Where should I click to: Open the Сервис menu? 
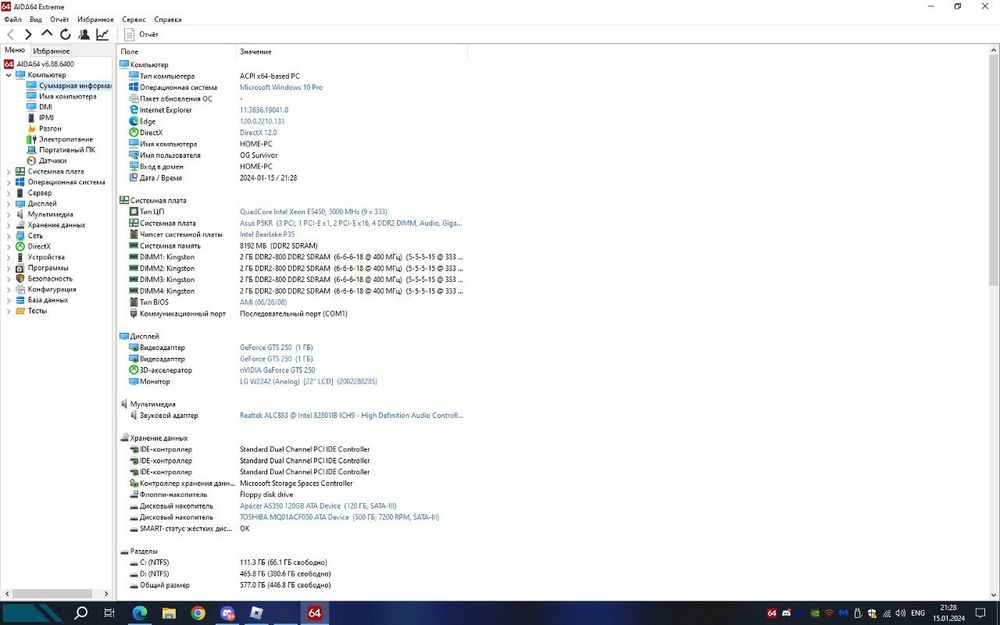click(133, 19)
